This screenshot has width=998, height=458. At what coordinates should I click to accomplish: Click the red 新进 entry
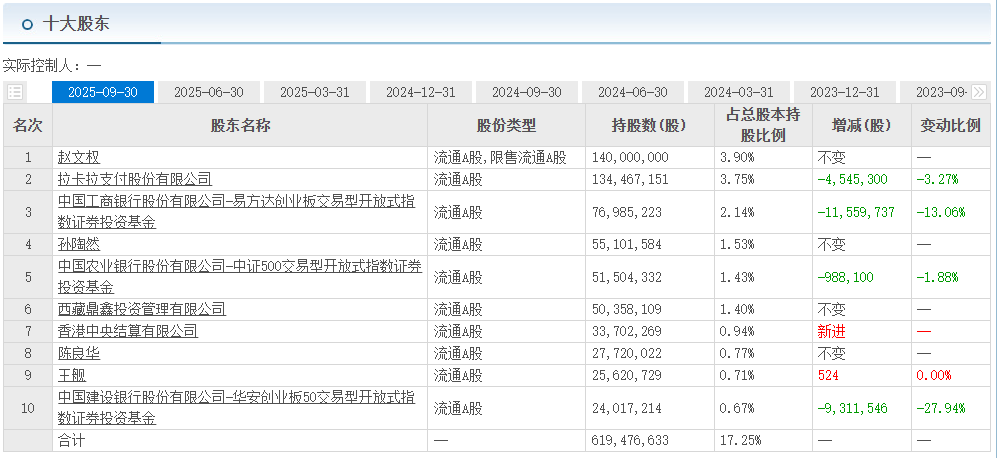coord(831,331)
